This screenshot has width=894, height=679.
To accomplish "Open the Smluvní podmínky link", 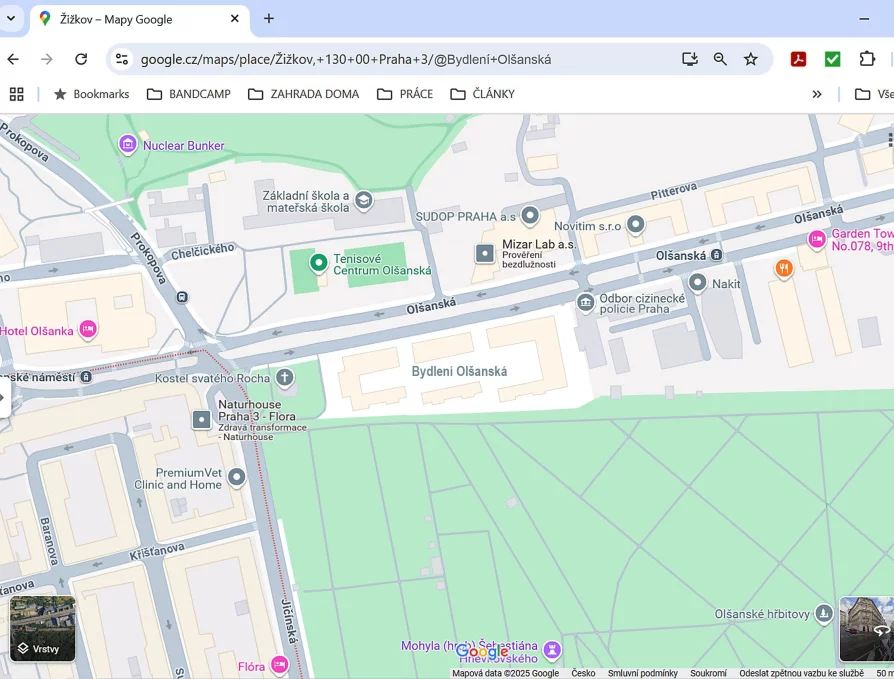I will tap(643, 673).
